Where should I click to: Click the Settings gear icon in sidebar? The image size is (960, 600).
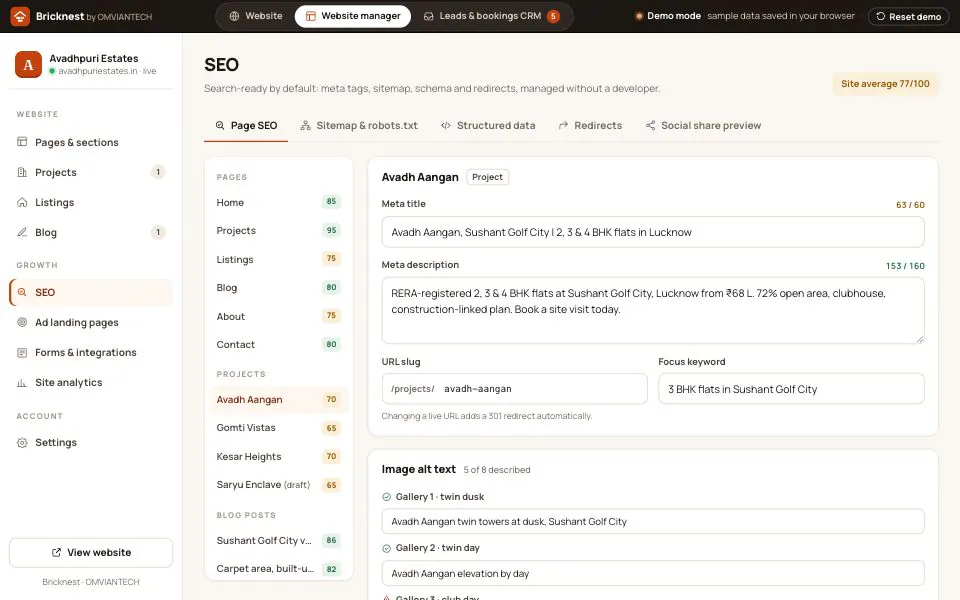click(22, 443)
